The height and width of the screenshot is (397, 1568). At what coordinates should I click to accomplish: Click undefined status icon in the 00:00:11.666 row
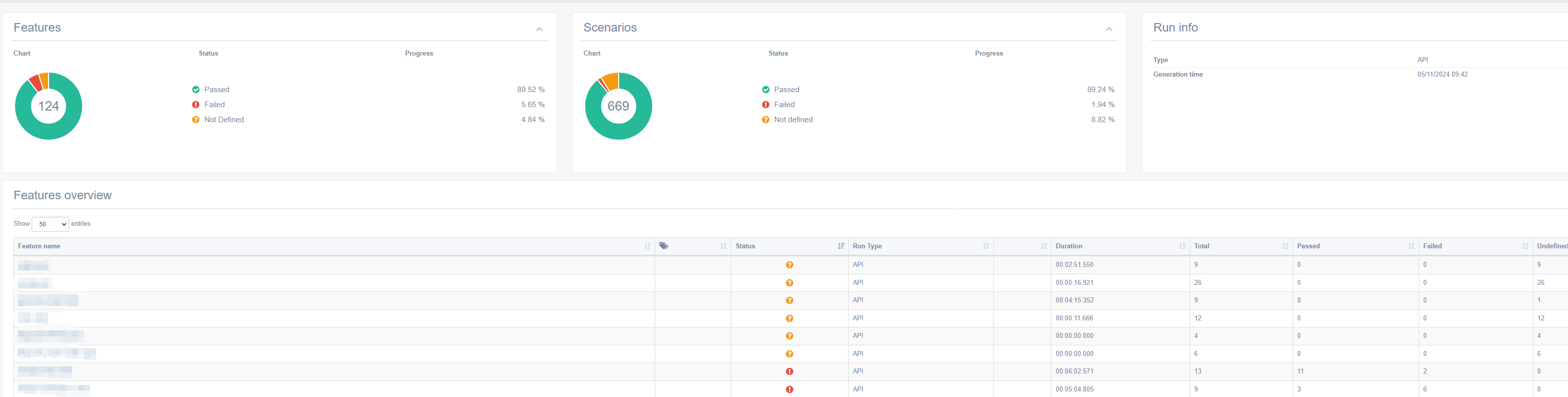pos(790,318)
